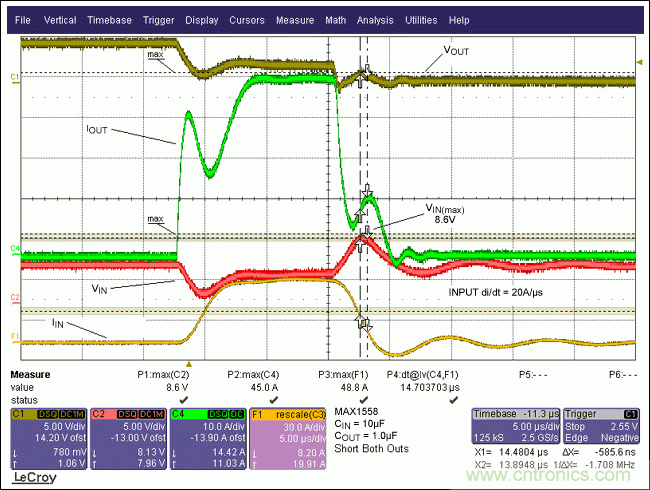650x490 pixels.
Task: Open the Cursors menu
Action: 247,20
